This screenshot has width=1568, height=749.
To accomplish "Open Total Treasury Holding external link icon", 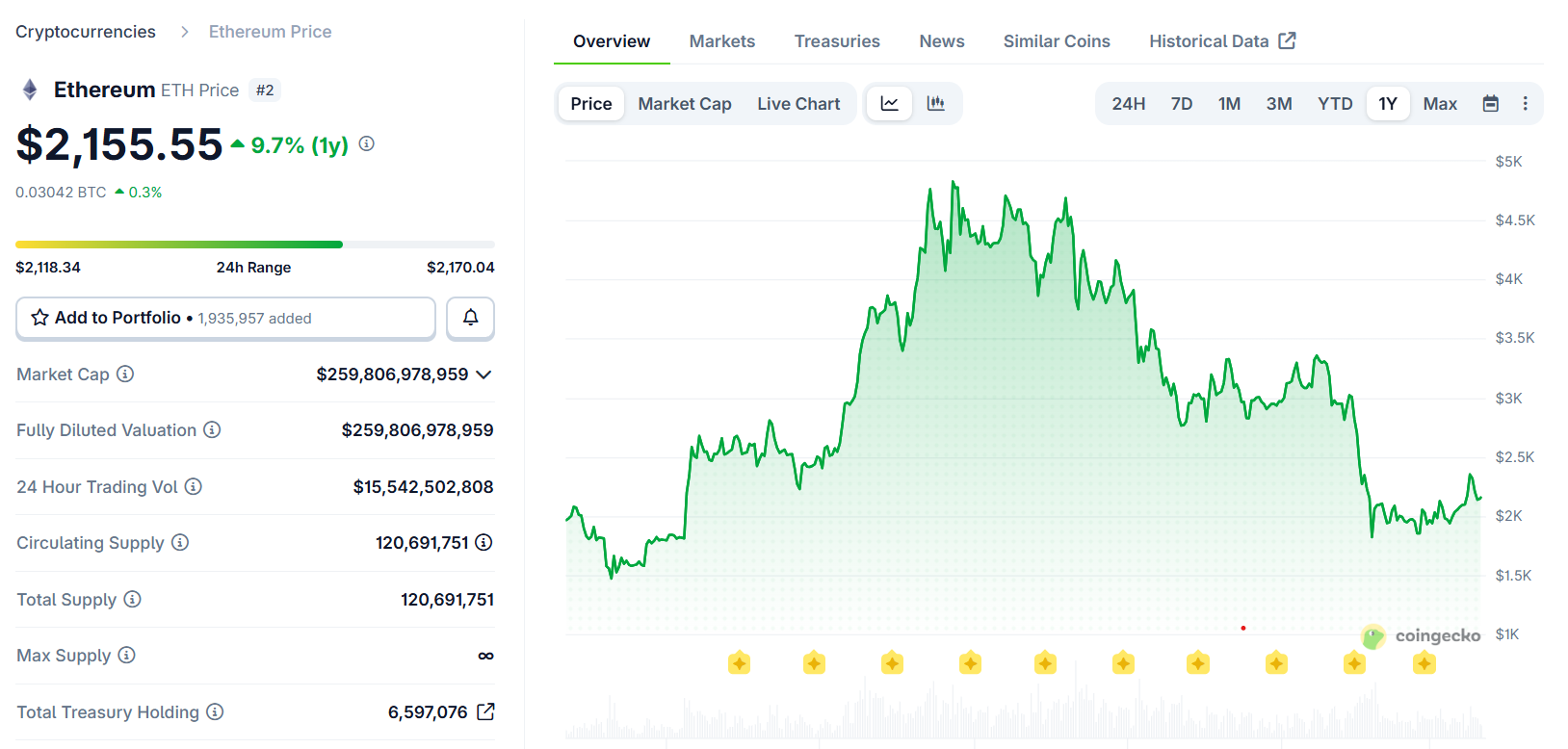I will (486, 711).
